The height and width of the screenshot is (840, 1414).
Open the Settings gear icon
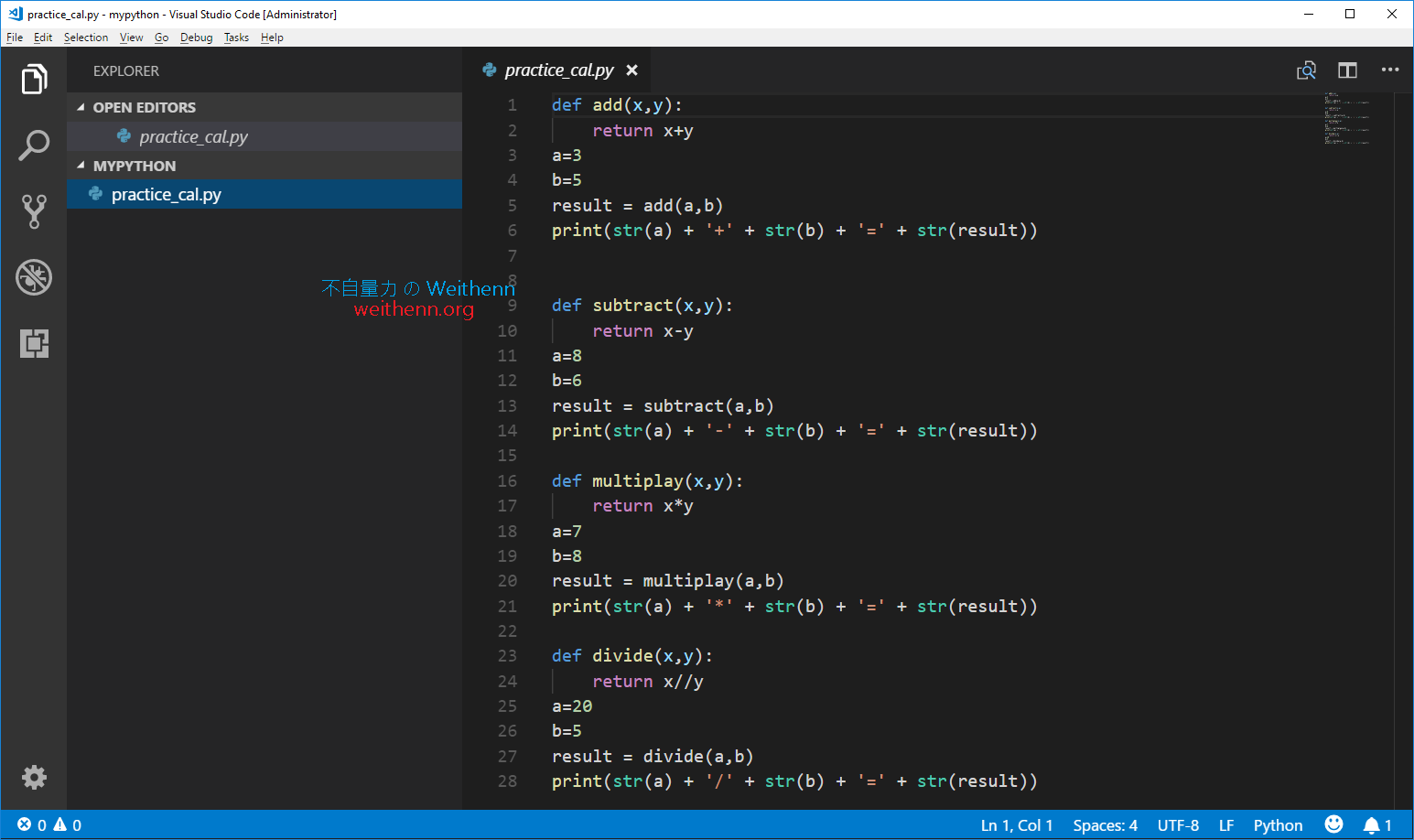(34, 777)
